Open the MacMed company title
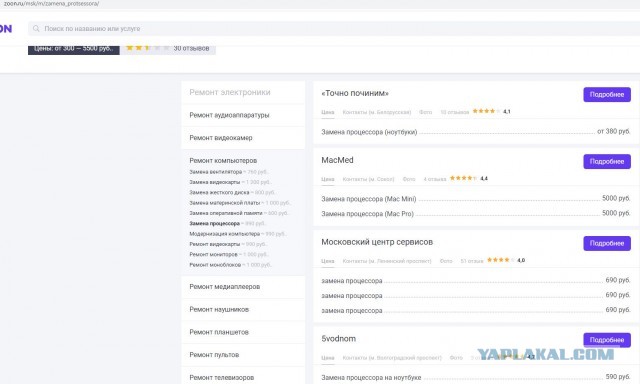This screenshot has height=384, width=640. (337, 160)
